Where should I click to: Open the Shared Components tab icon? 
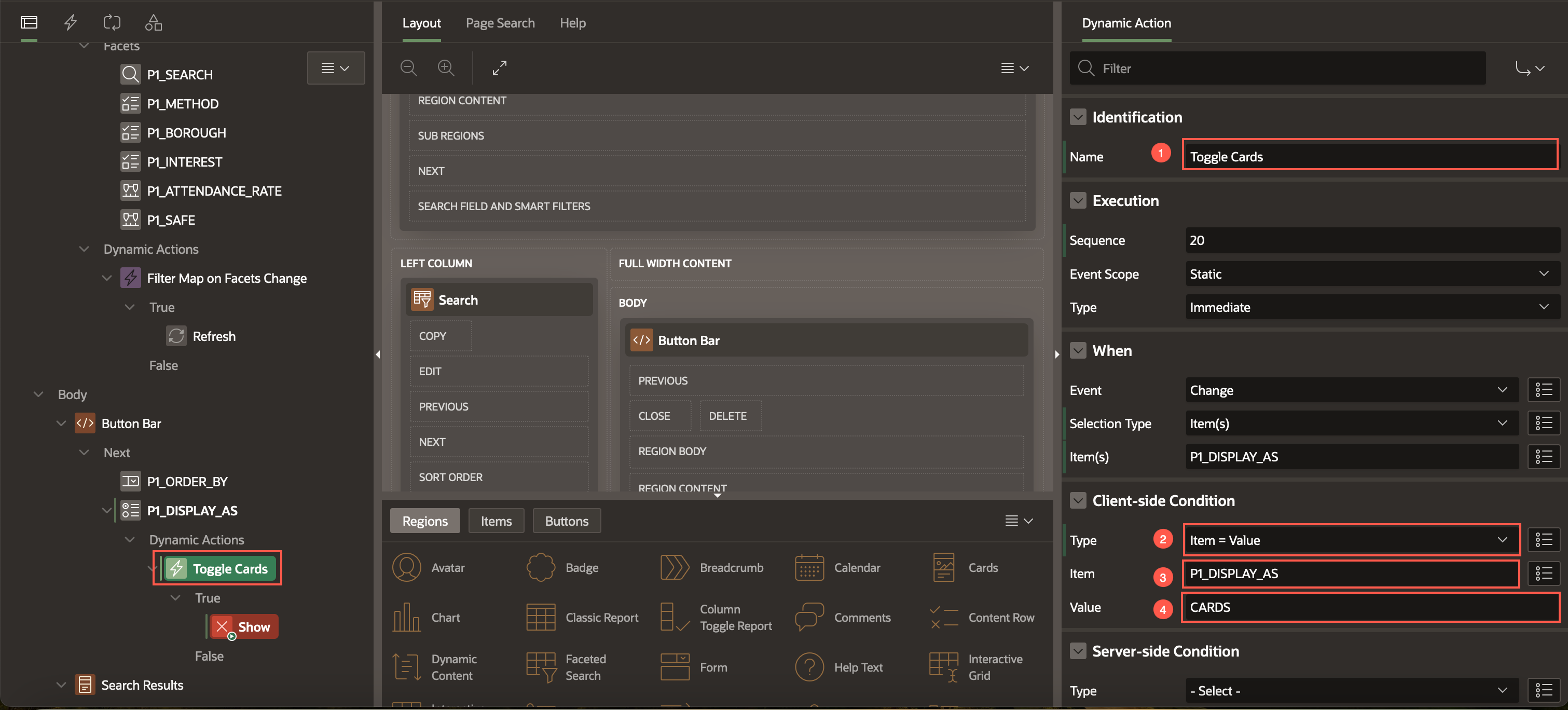pyautogui.click(x=154, y=22)
